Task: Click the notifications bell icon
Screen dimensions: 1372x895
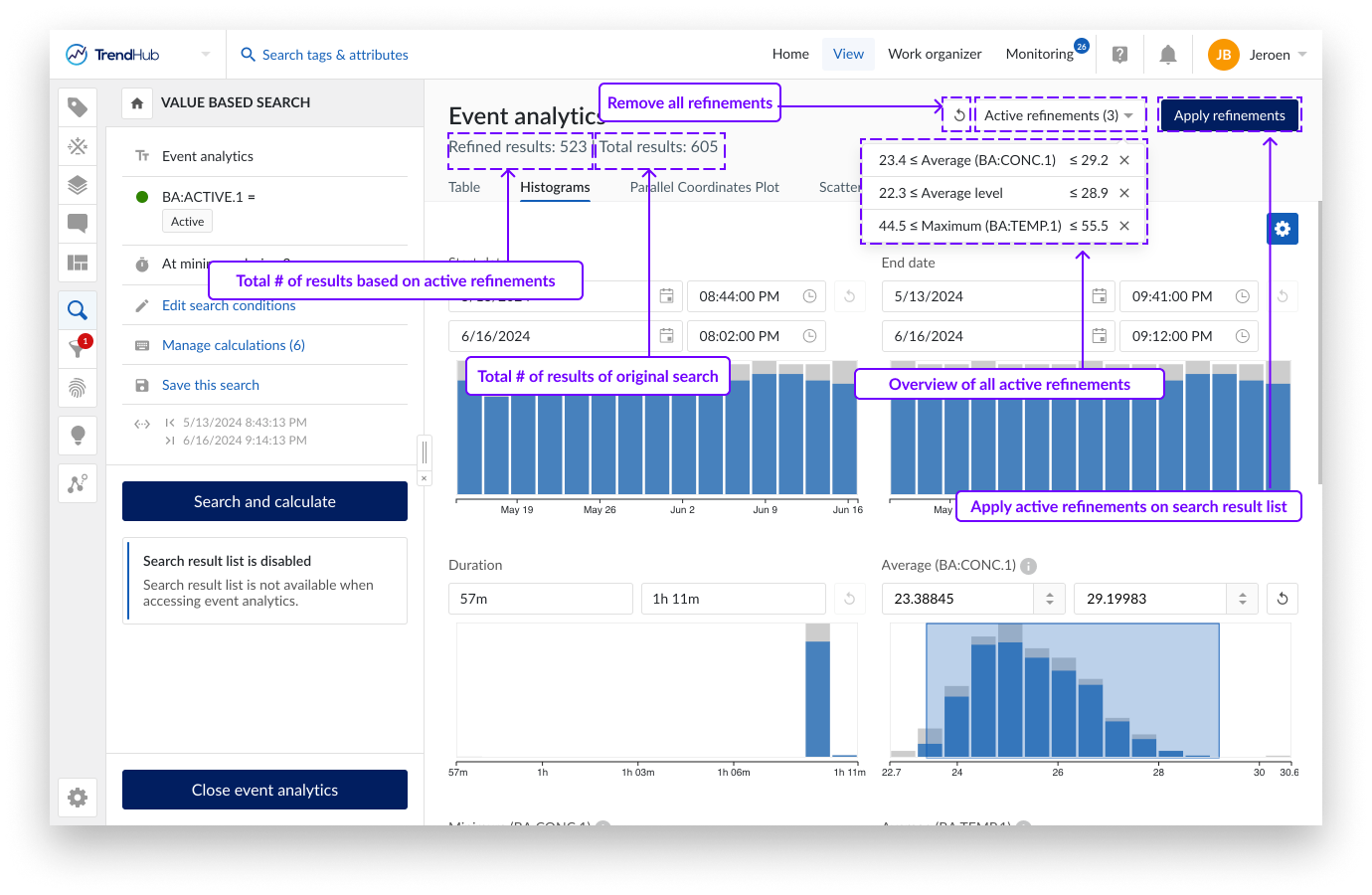Action: [x=1168, y=55]
